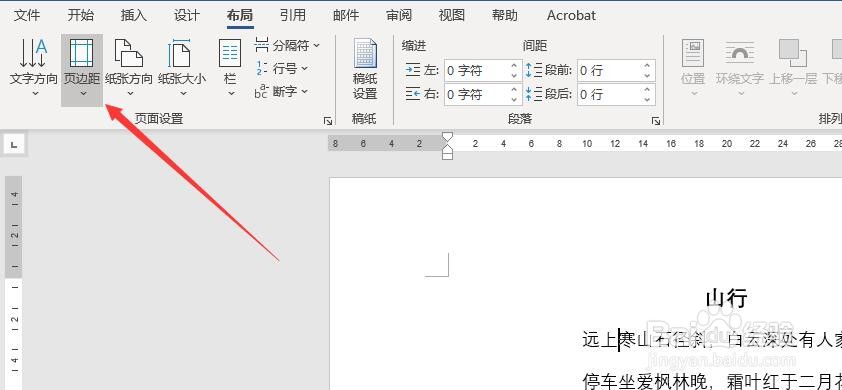Viewport: 842px width, 390px height.
Task: Increase the 段前 spacing value
Action: (648, 66)
